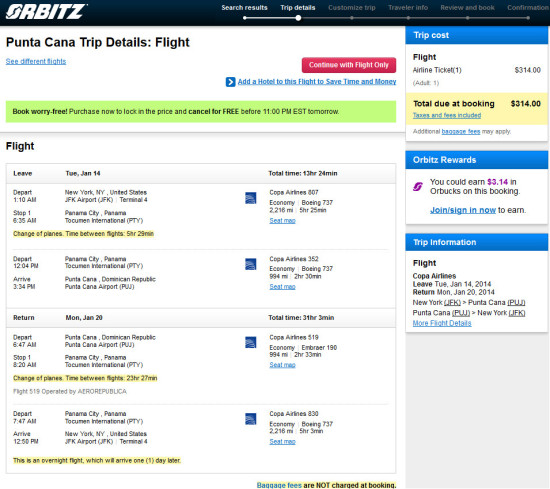
Task: View Seat map for Copa Airlines 807
Action: click(282, 221)
